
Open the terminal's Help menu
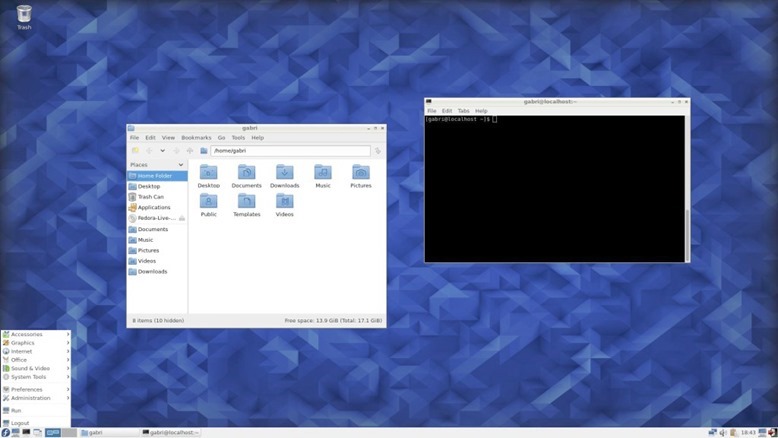481,111
